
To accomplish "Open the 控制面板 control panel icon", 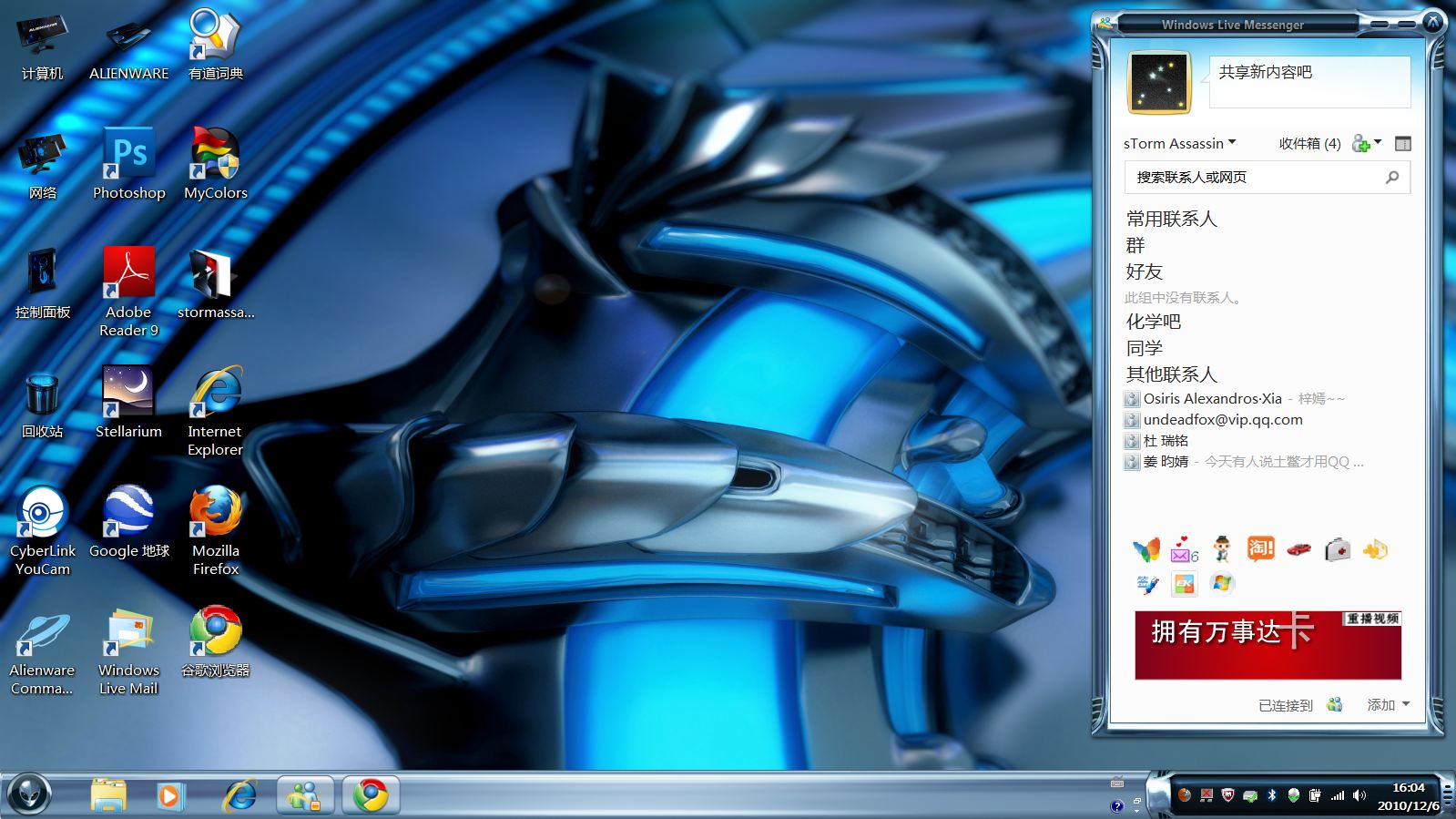I will click(42, 283).
